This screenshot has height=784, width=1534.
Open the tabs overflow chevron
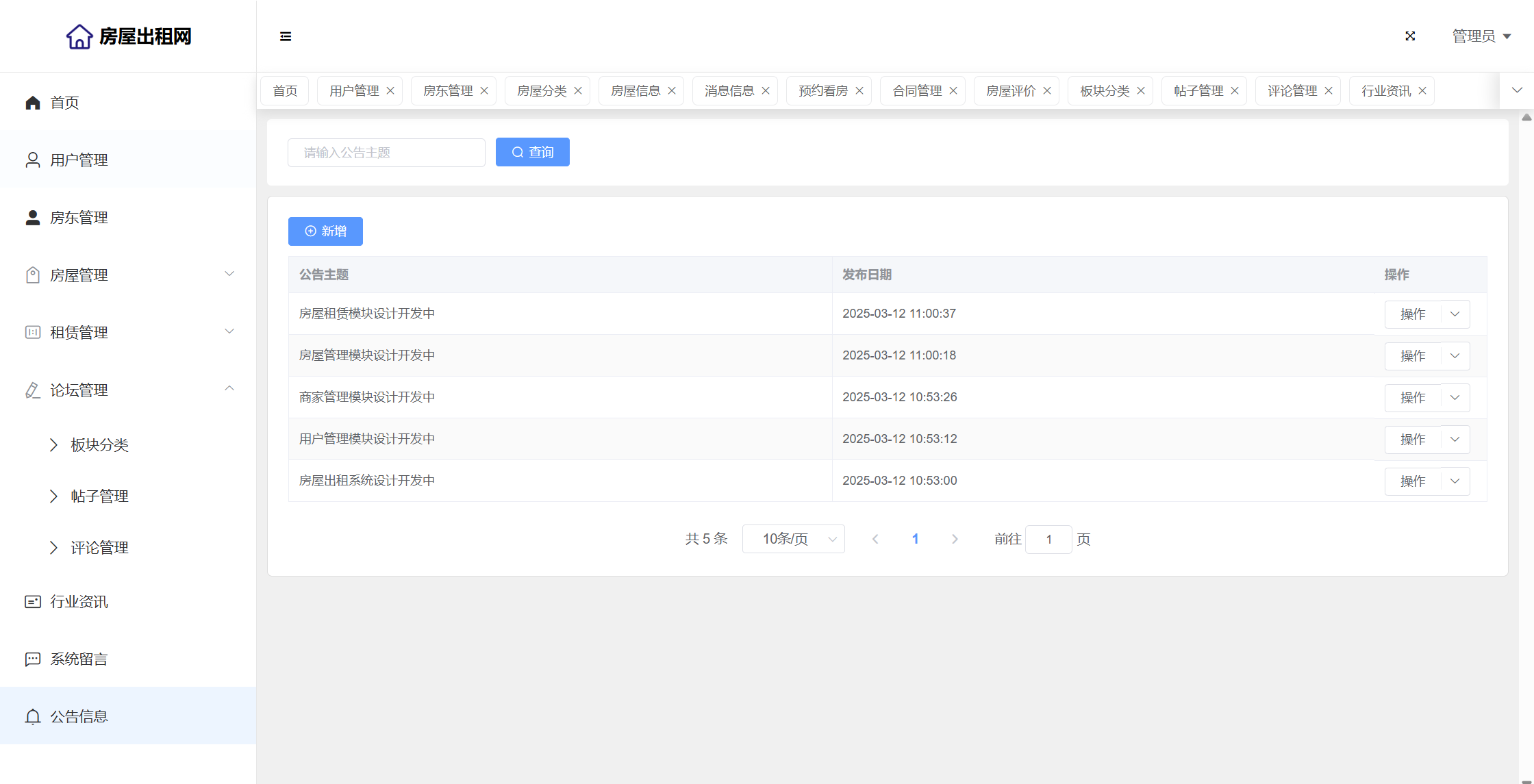[x=1517, y=90]
